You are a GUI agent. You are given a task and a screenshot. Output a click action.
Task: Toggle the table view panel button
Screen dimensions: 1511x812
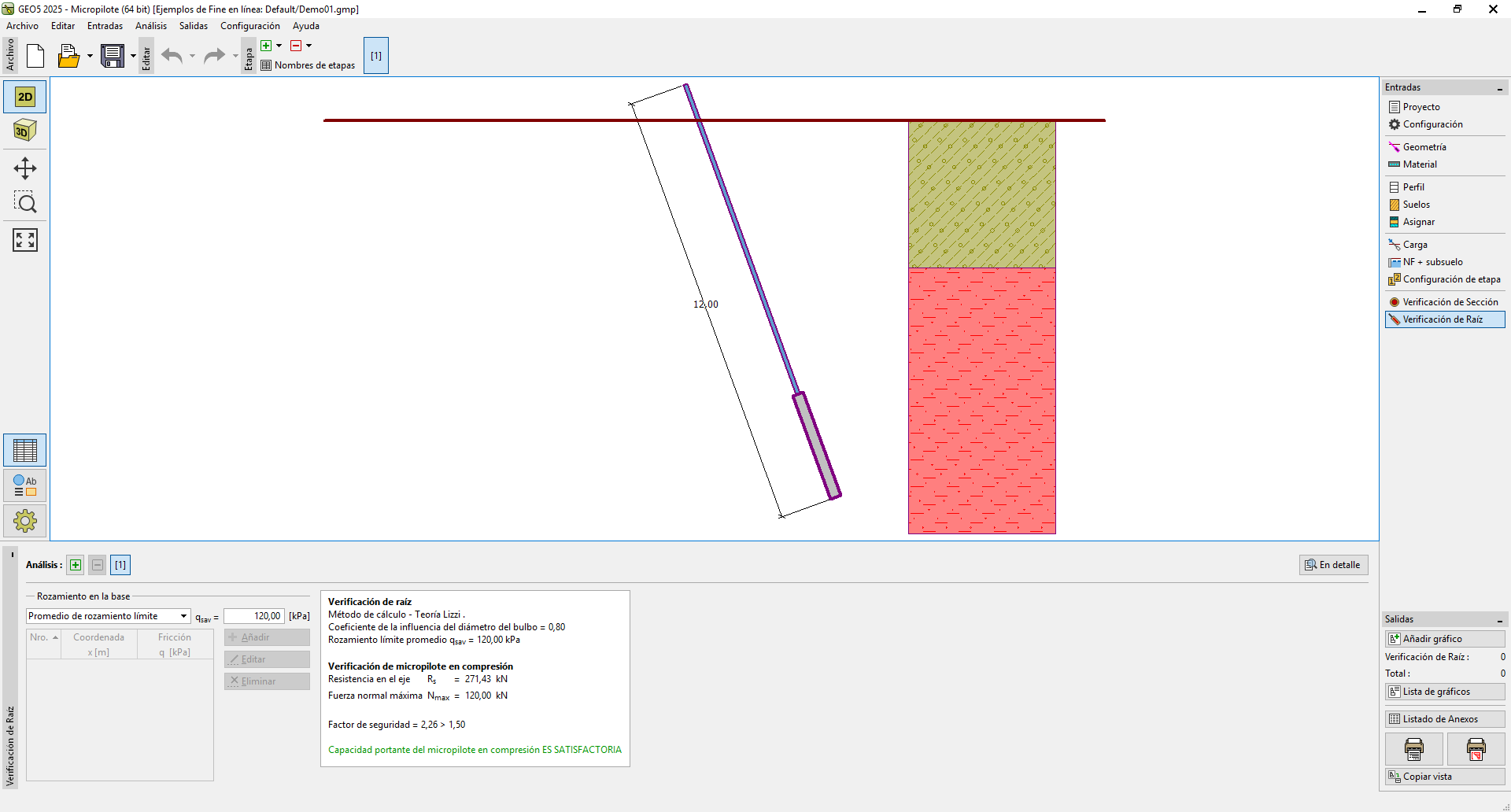coord(25,451)
